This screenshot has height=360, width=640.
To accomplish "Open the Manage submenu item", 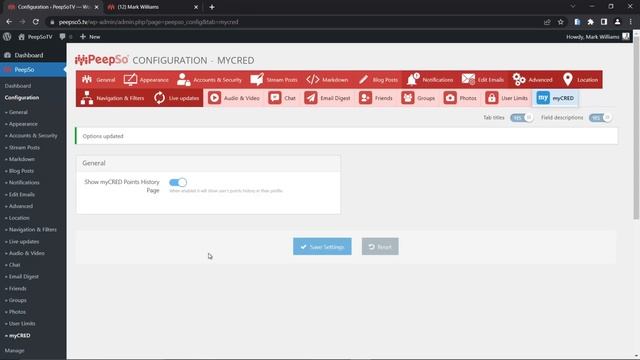I will (15, 351).
